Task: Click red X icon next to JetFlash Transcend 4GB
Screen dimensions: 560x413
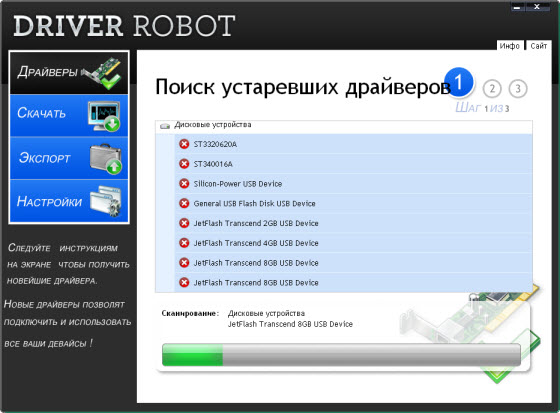Action: click(184, 243)
